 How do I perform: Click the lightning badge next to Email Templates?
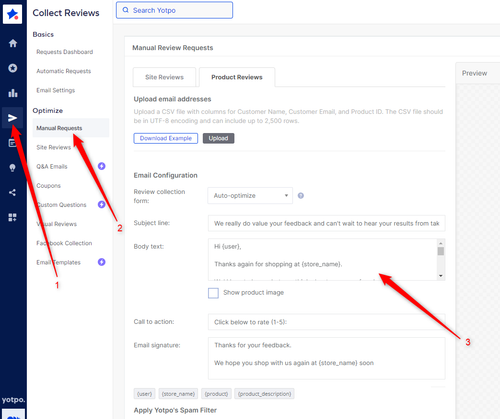pos(101,262)
